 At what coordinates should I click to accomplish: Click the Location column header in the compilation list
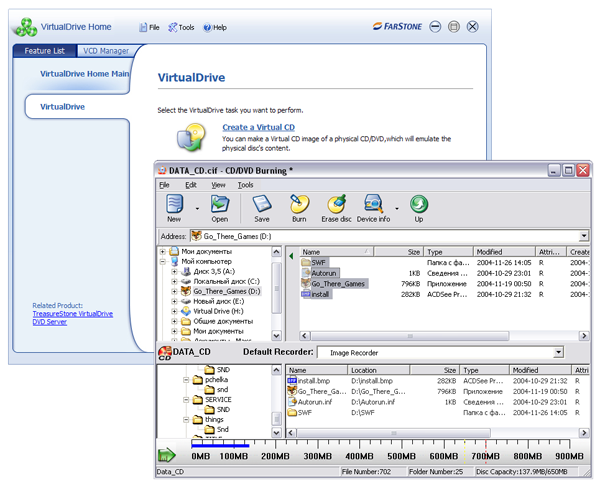click(378, 370)
